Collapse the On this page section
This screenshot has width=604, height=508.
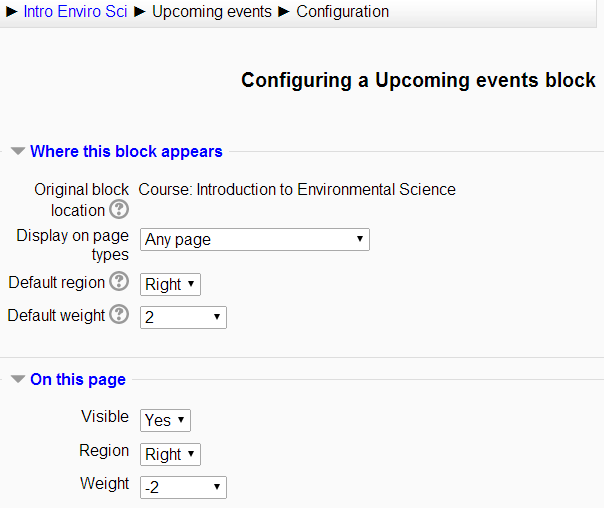coord(18,379)
